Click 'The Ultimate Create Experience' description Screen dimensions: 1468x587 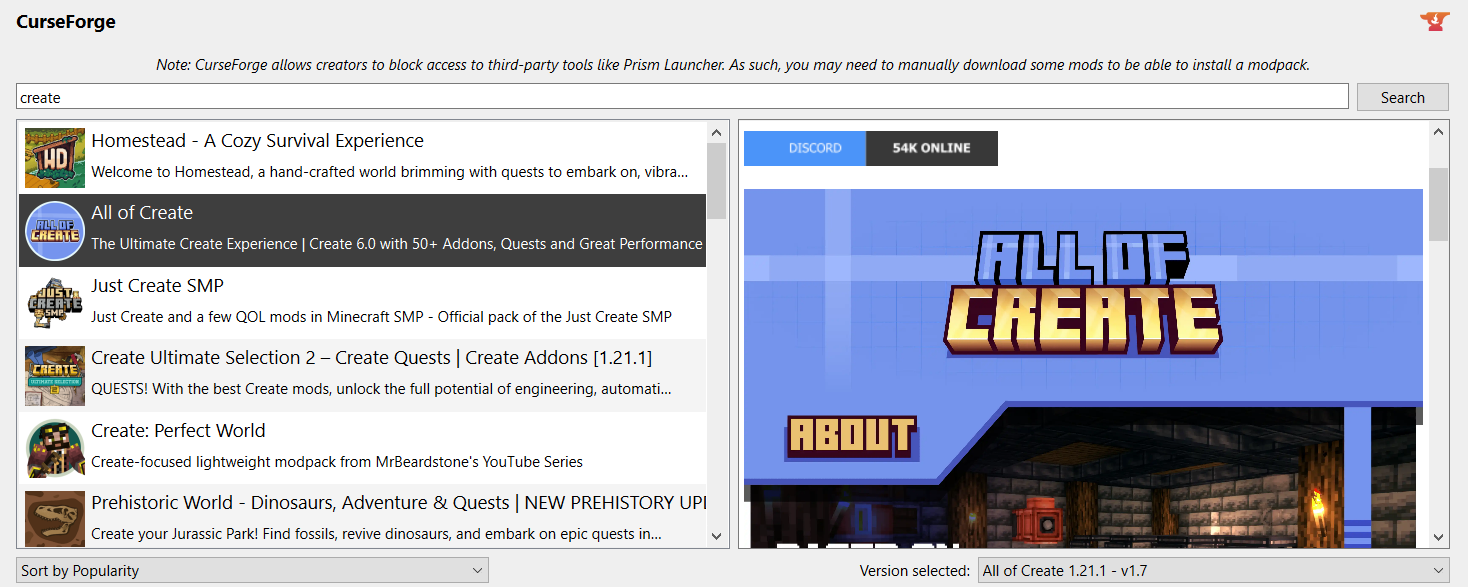click(397, 244)
